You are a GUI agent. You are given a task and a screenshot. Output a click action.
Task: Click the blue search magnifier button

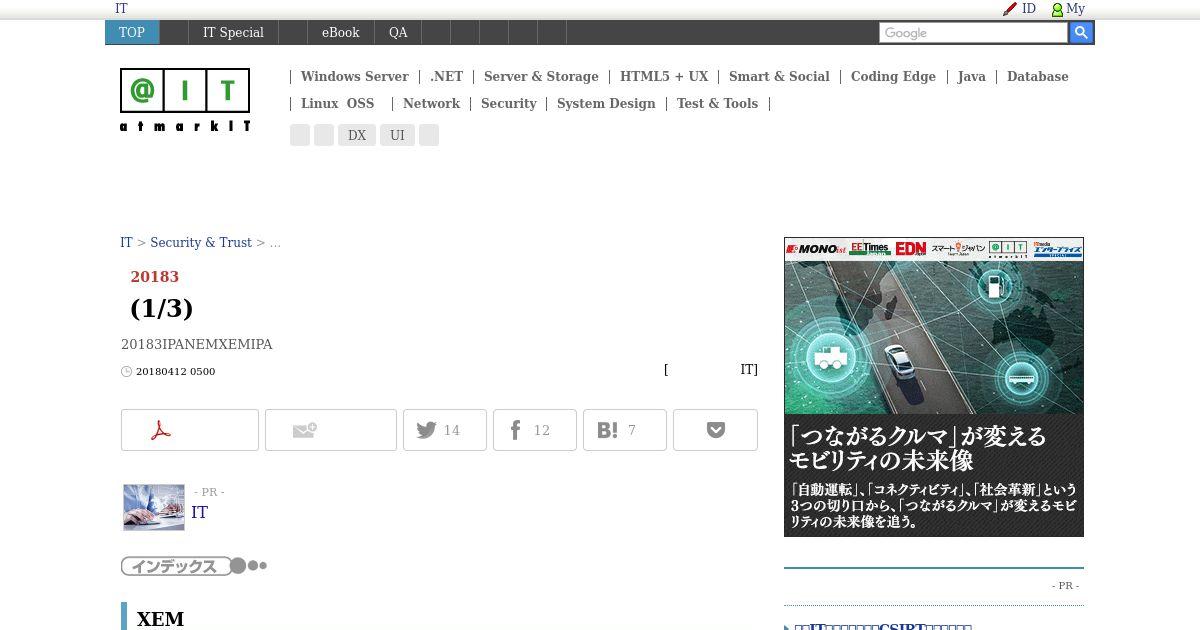point(1081,33)
